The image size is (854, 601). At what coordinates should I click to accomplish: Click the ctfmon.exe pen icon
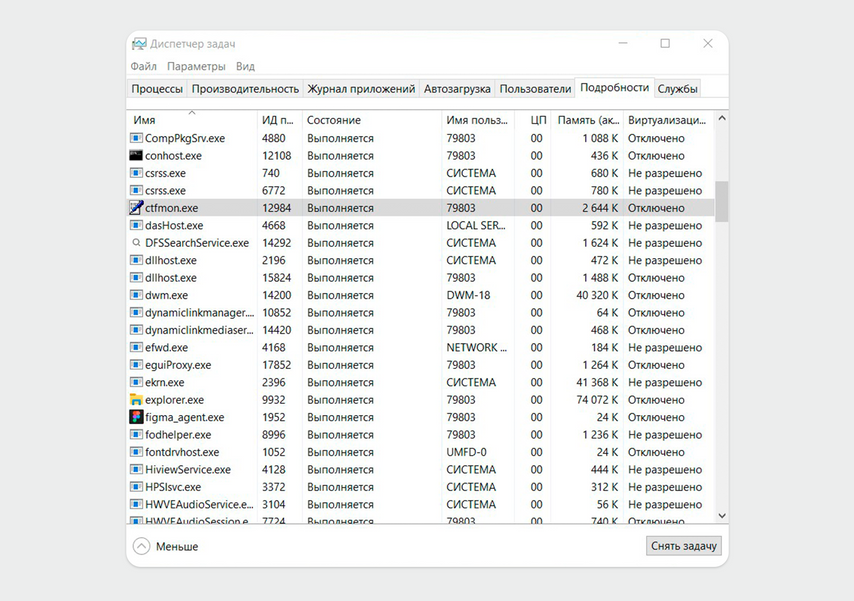click(x=136, y=208)
